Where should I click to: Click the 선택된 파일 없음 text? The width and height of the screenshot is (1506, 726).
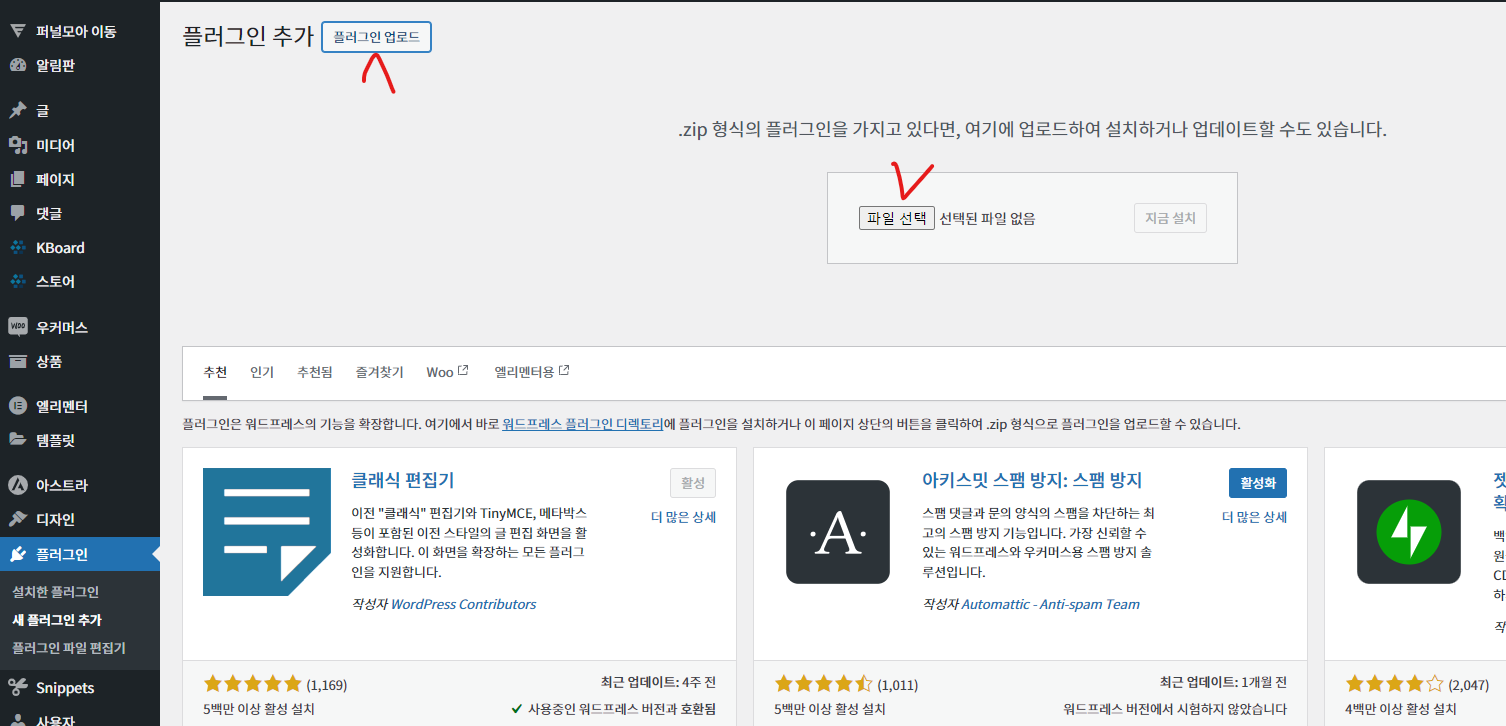pyautogui.click(x=987, y=218)
